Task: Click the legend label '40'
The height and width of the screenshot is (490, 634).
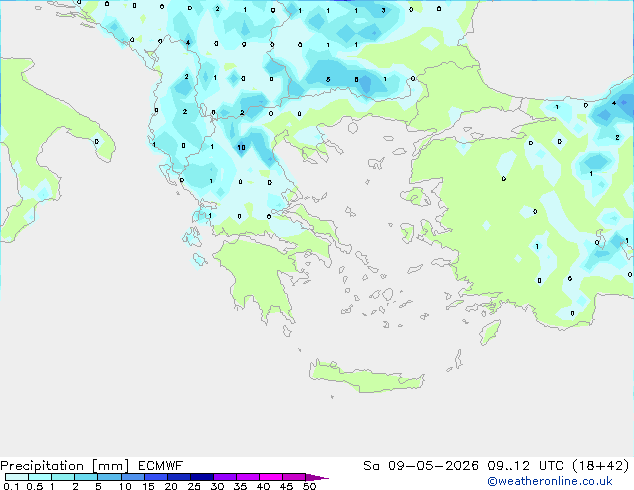Action: 263,486
